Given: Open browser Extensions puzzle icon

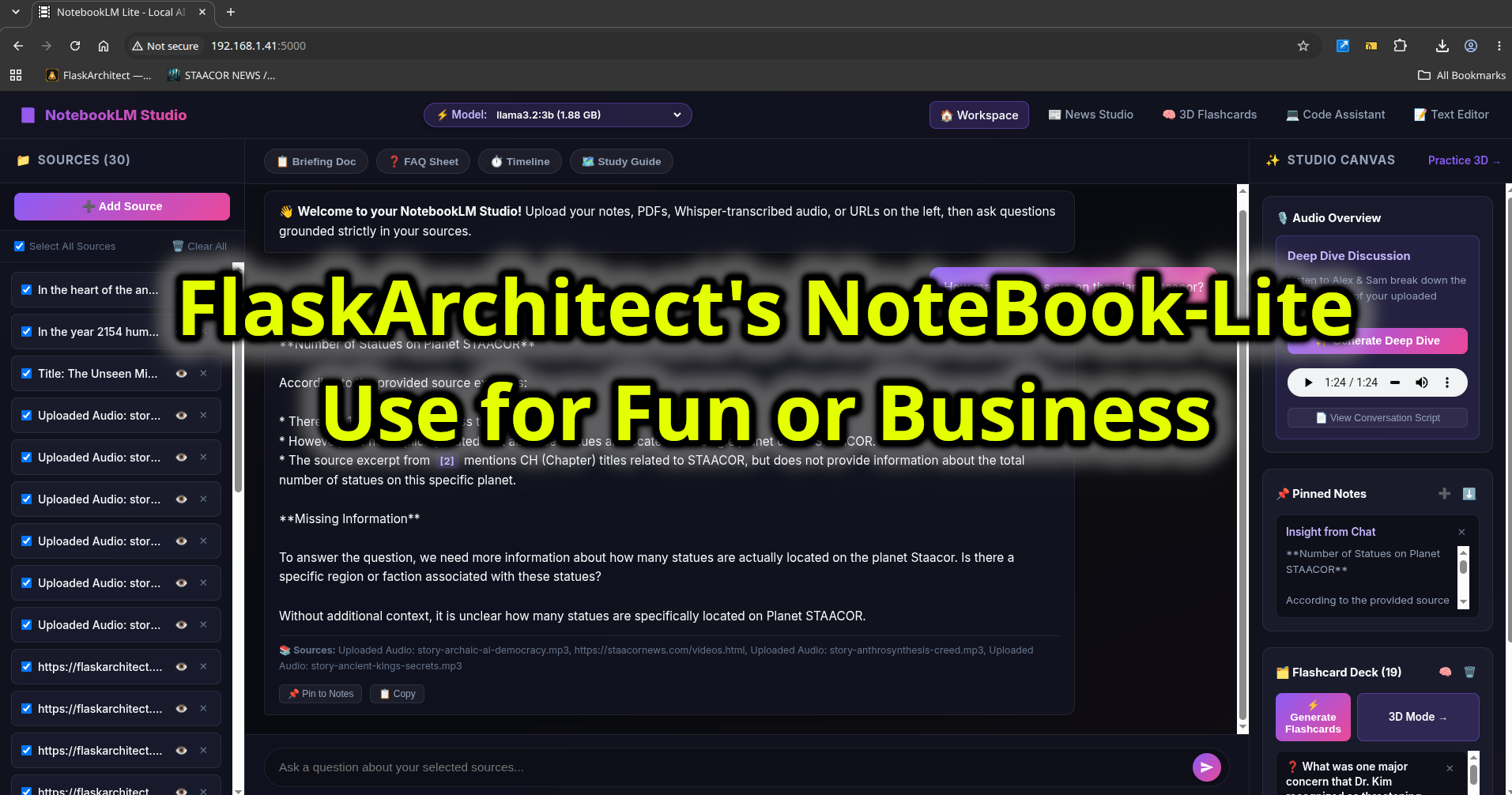Looking at the screenshot, I should coord(1400,46).
